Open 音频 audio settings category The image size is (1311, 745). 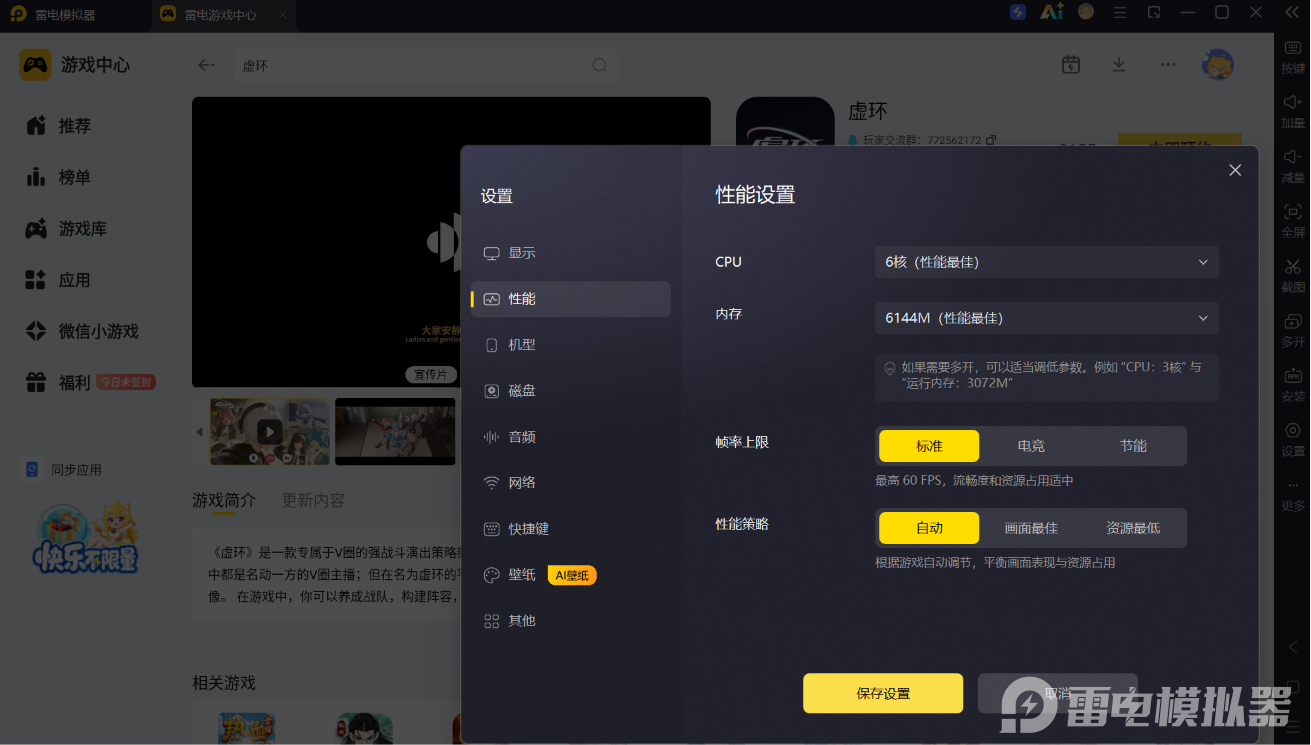(571, 437)
